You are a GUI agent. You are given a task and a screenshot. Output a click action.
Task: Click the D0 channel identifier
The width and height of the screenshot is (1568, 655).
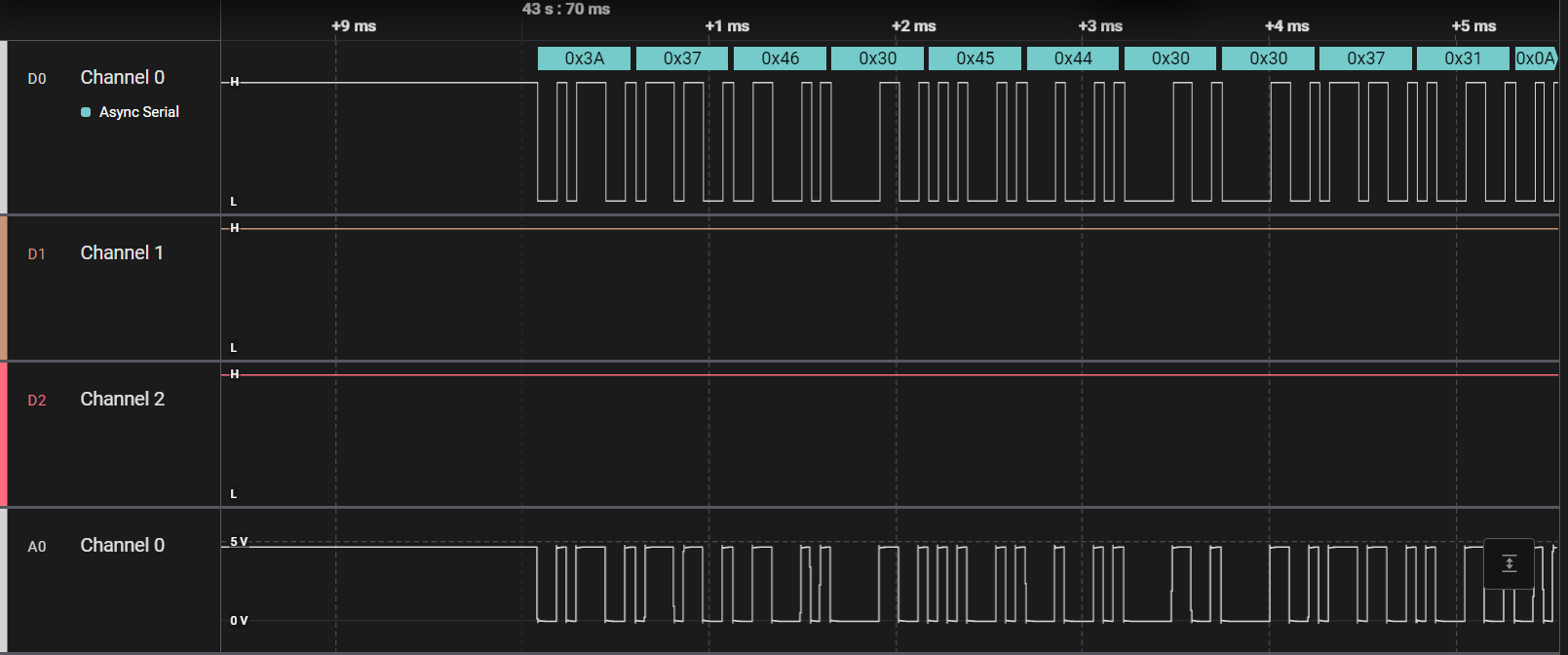click(37, 79)
